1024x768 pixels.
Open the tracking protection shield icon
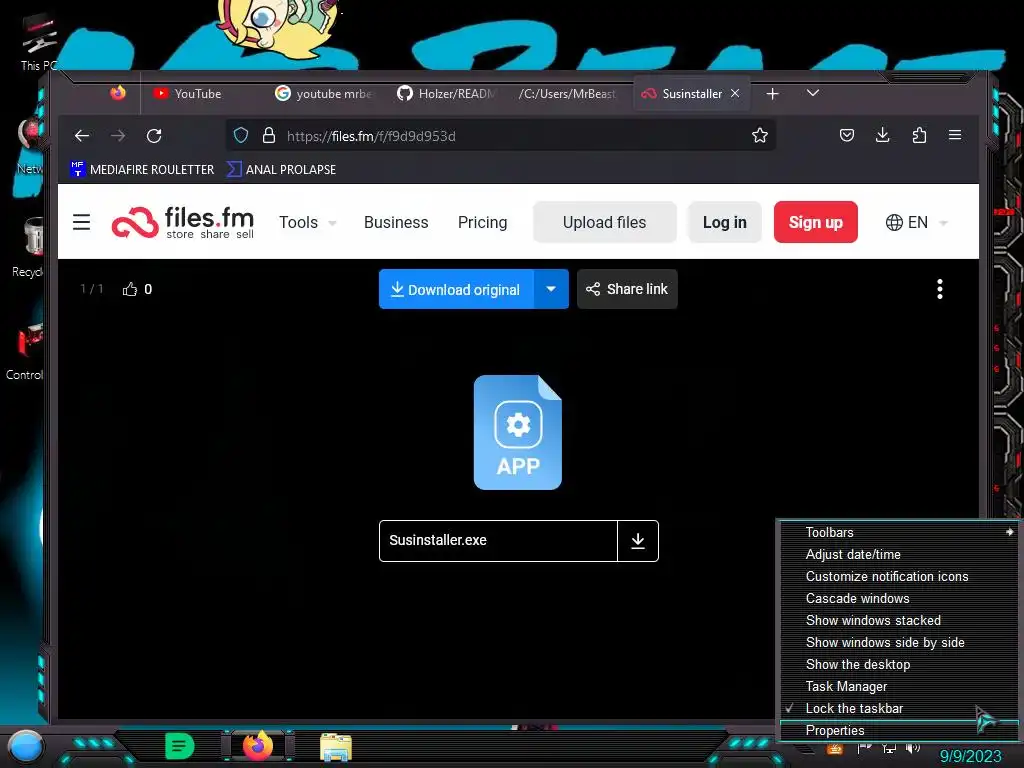click(241, 135)
